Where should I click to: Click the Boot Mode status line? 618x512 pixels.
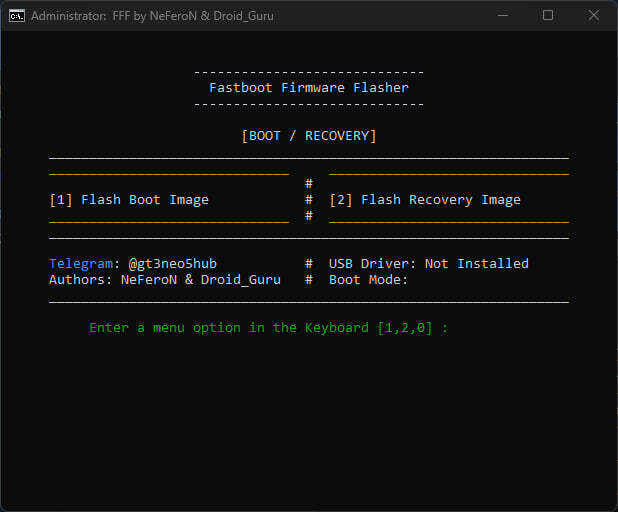tap(369, 280)
